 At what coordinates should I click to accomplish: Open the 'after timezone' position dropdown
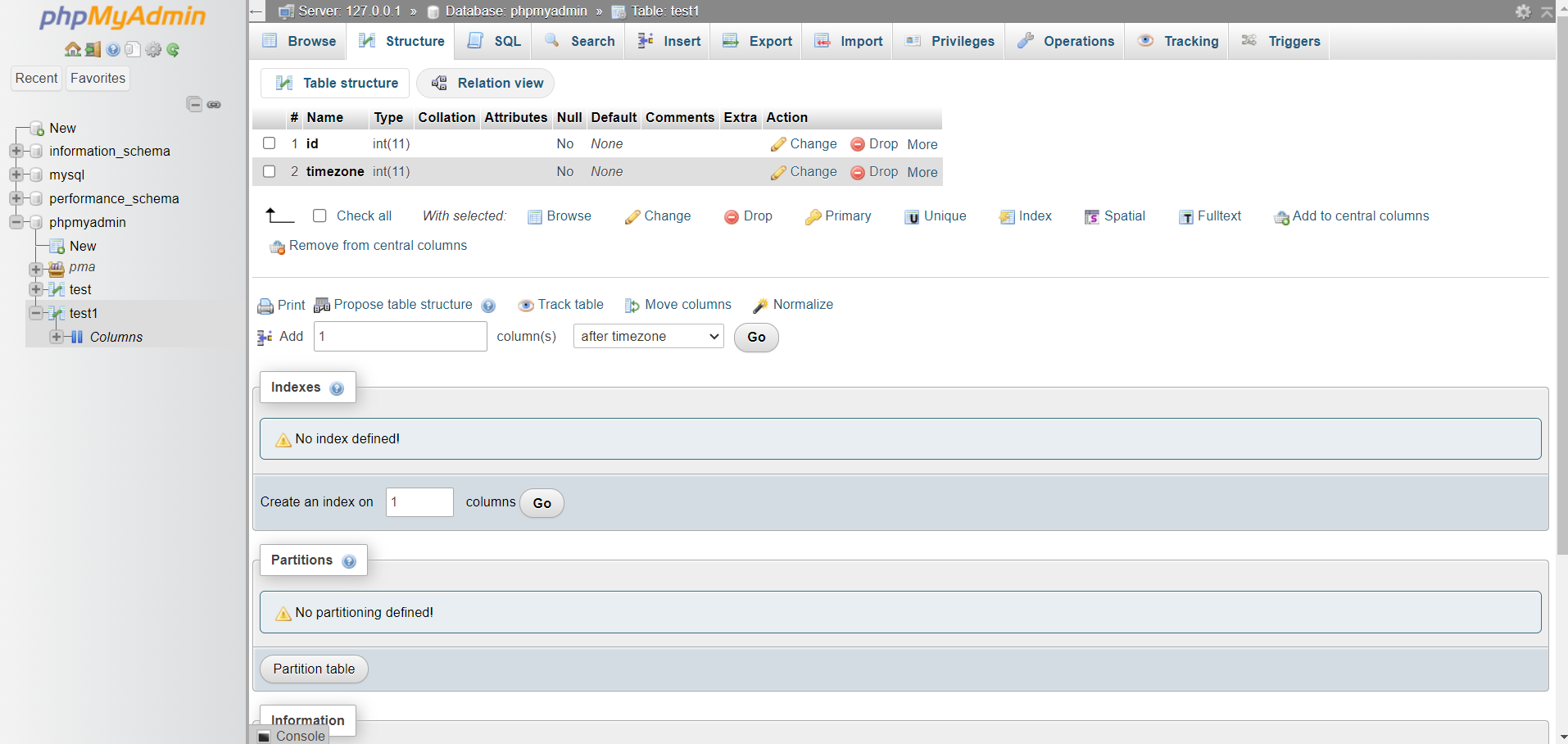click(647, 336)
